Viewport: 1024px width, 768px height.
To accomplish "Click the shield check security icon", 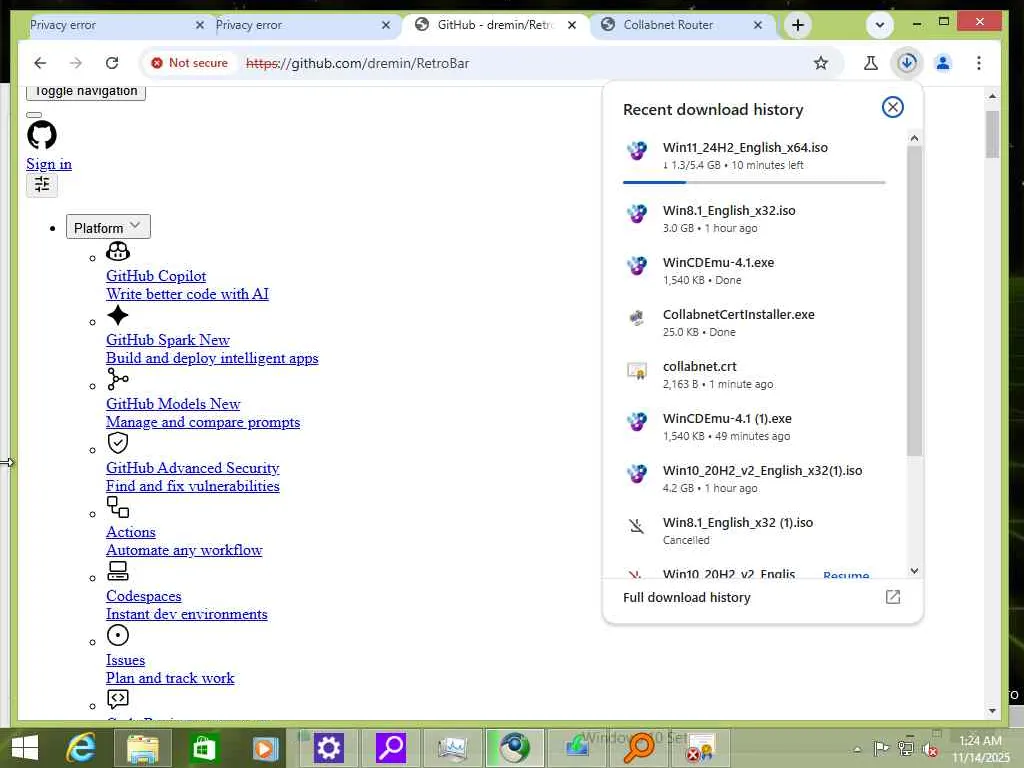I will pos(118,443).
